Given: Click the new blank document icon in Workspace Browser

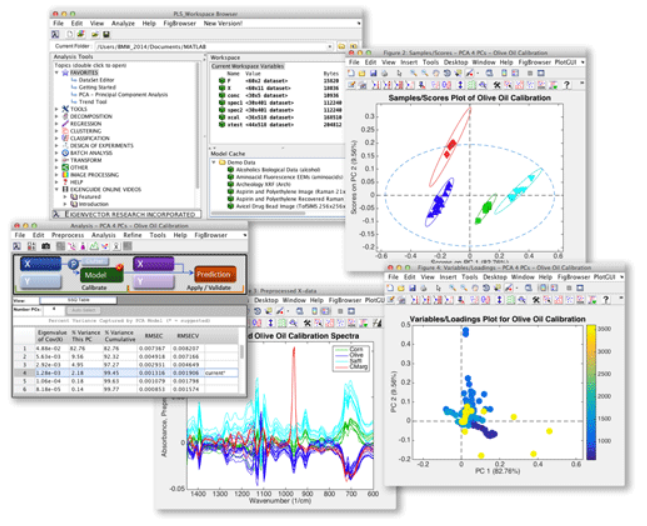Looking at the screenshot, I should coord(70,34).
